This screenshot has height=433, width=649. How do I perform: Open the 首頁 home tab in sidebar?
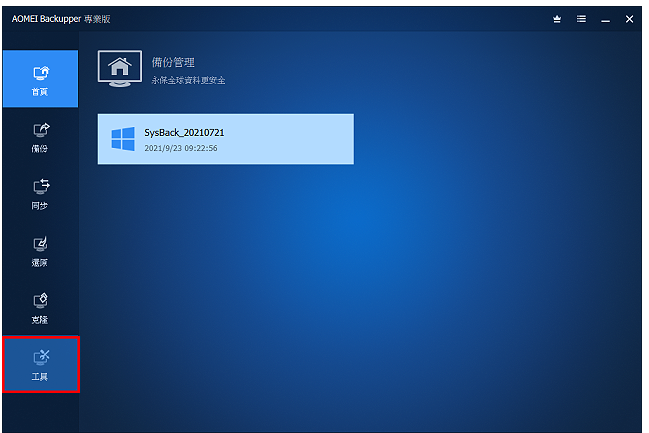coord(40,79)
